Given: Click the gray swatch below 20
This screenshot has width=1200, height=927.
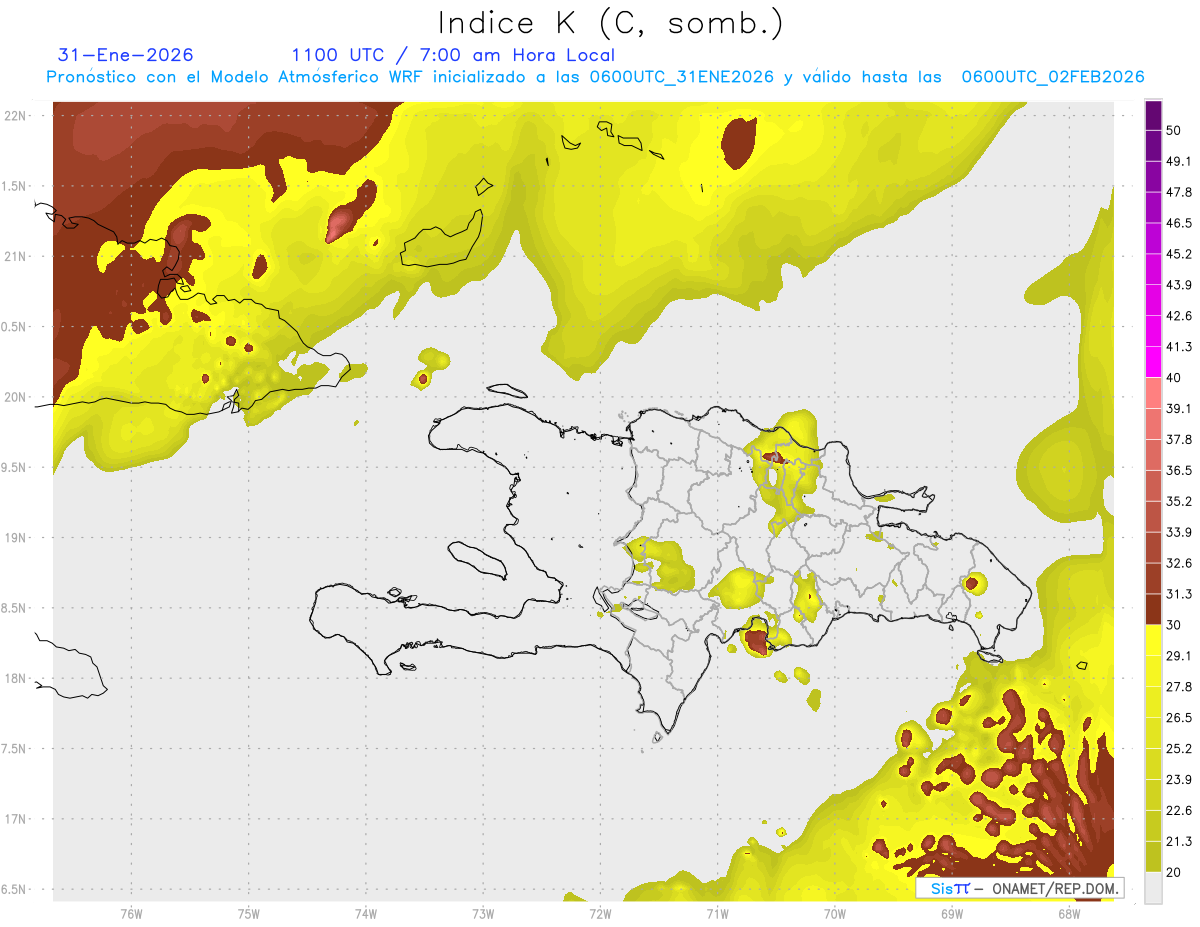Looking at the screenshot, I should pos(1153,888).
